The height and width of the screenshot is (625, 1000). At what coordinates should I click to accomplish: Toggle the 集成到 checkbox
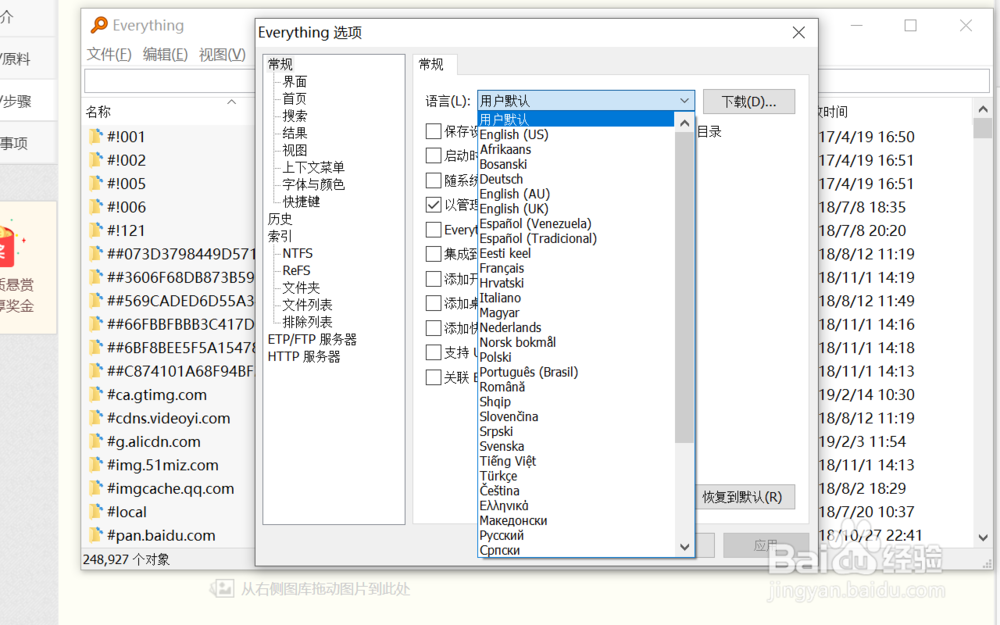click(434, 254)
